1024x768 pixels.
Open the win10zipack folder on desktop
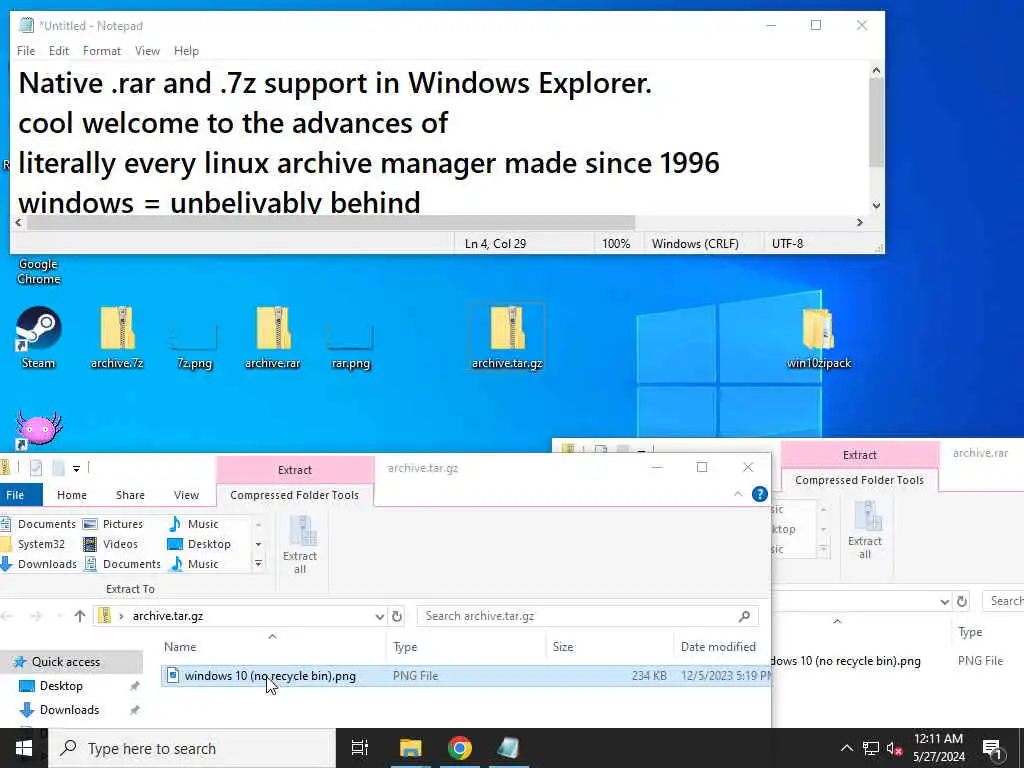point(819,338)
